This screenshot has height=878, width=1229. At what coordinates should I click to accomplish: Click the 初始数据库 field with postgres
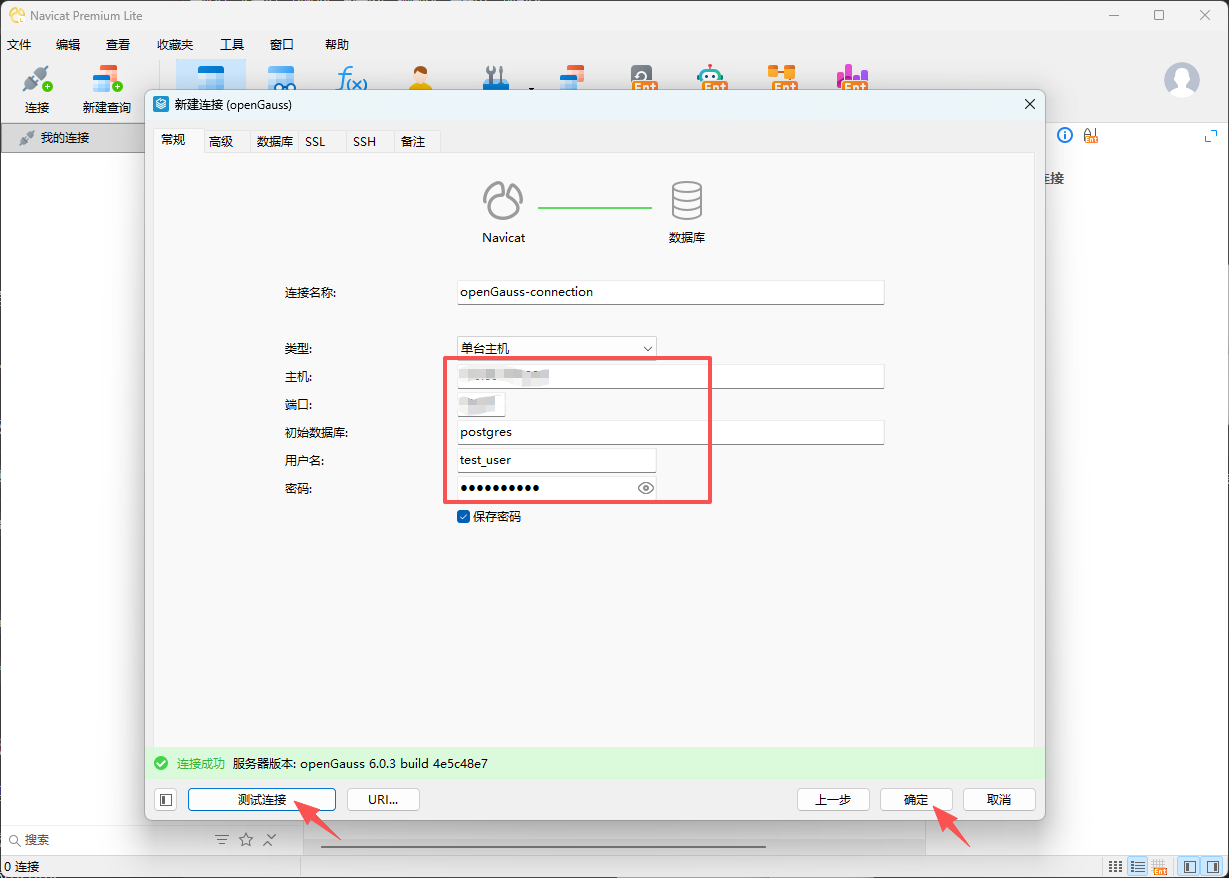[671, 432]
